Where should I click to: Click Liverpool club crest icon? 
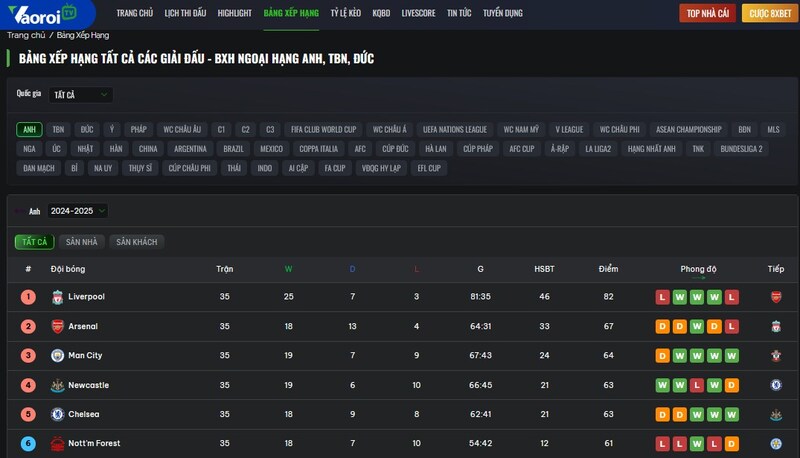[x=58, y=297]
